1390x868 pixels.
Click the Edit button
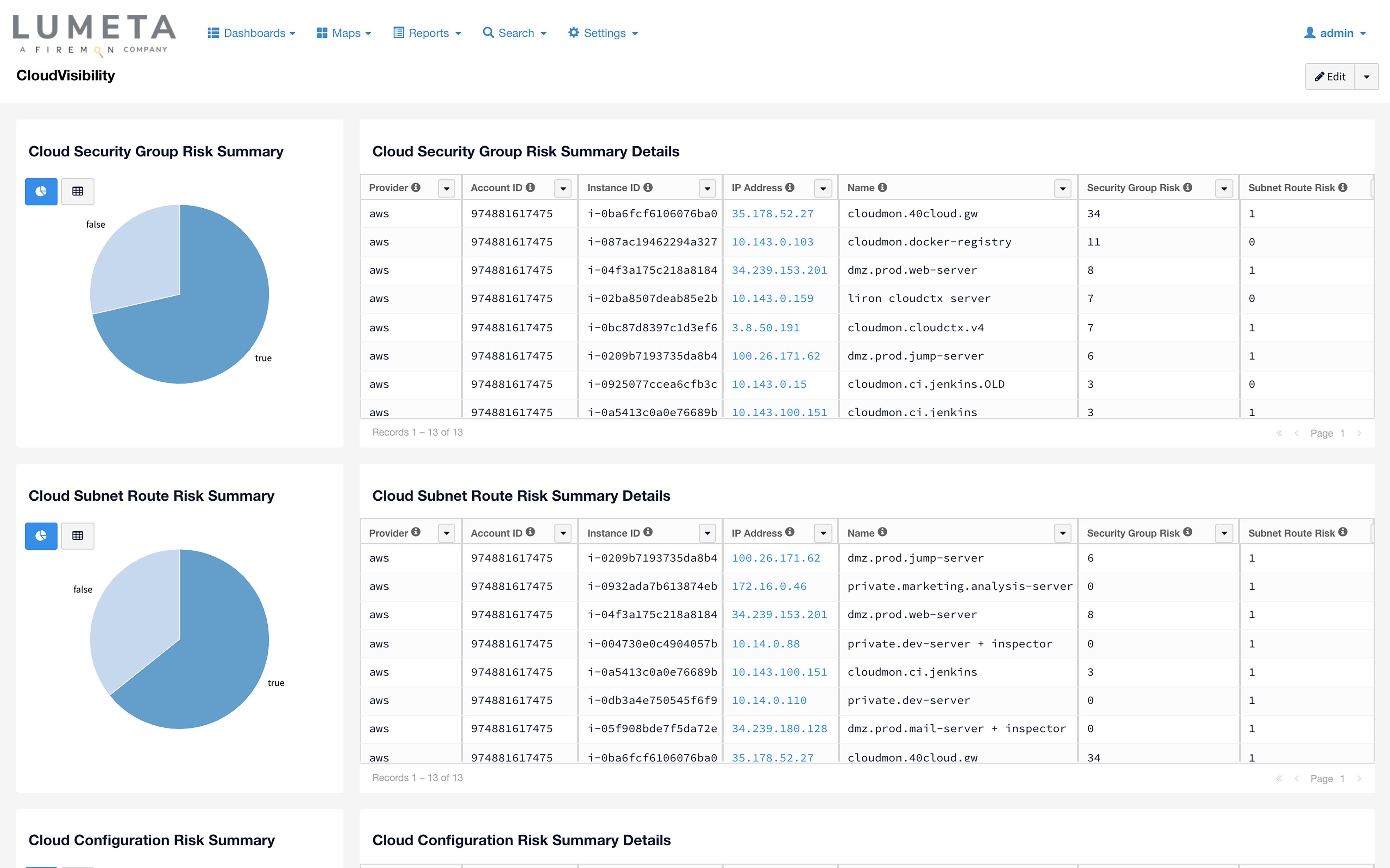(1330, 76)
